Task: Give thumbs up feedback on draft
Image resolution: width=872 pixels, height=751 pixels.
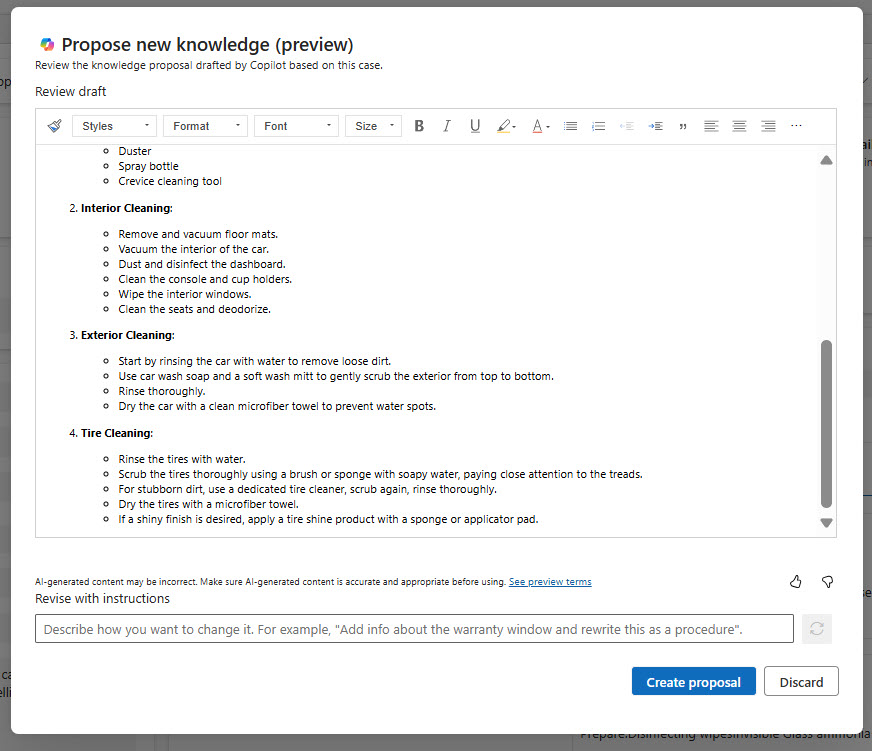Action: click(x=796, y=581)
